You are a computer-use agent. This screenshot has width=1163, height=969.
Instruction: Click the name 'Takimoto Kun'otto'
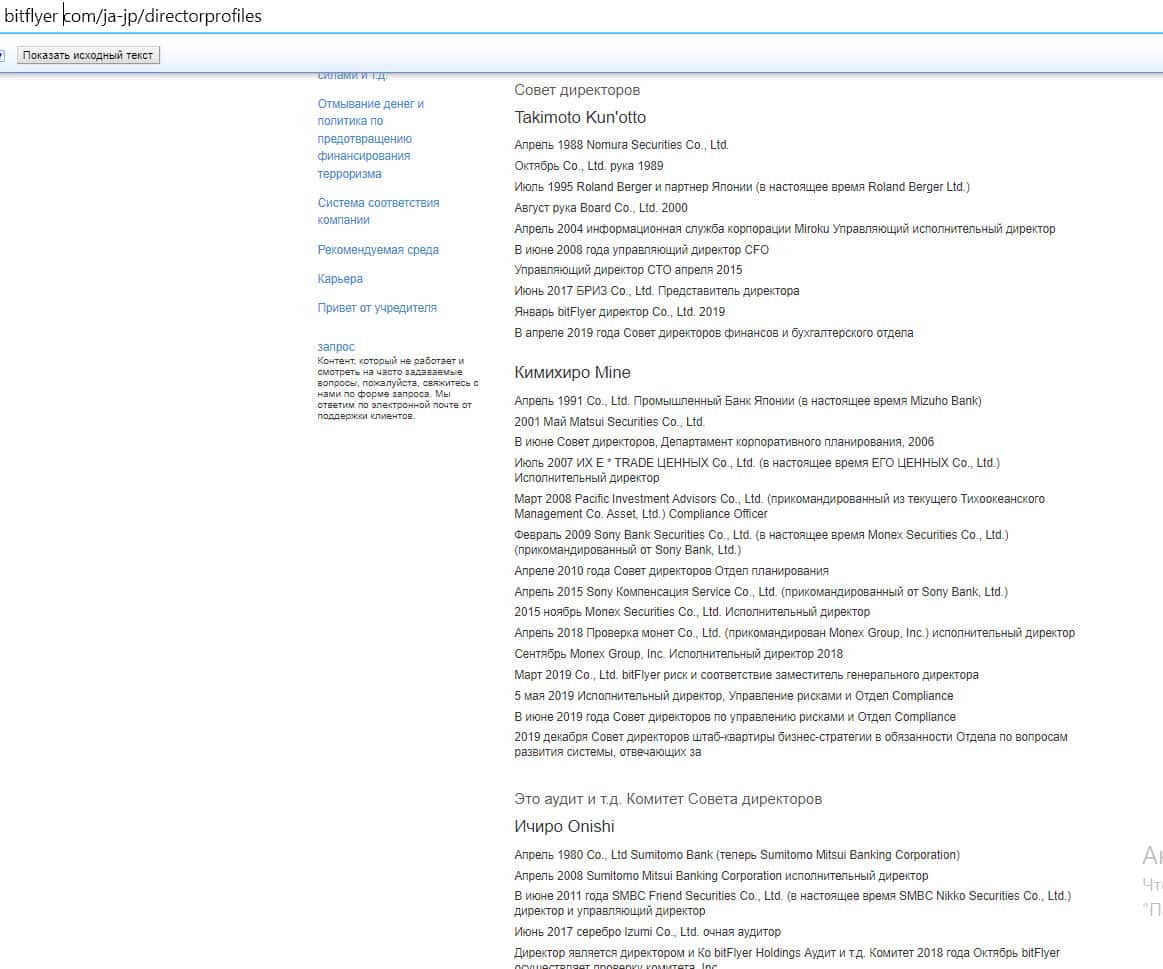(580, 117)
